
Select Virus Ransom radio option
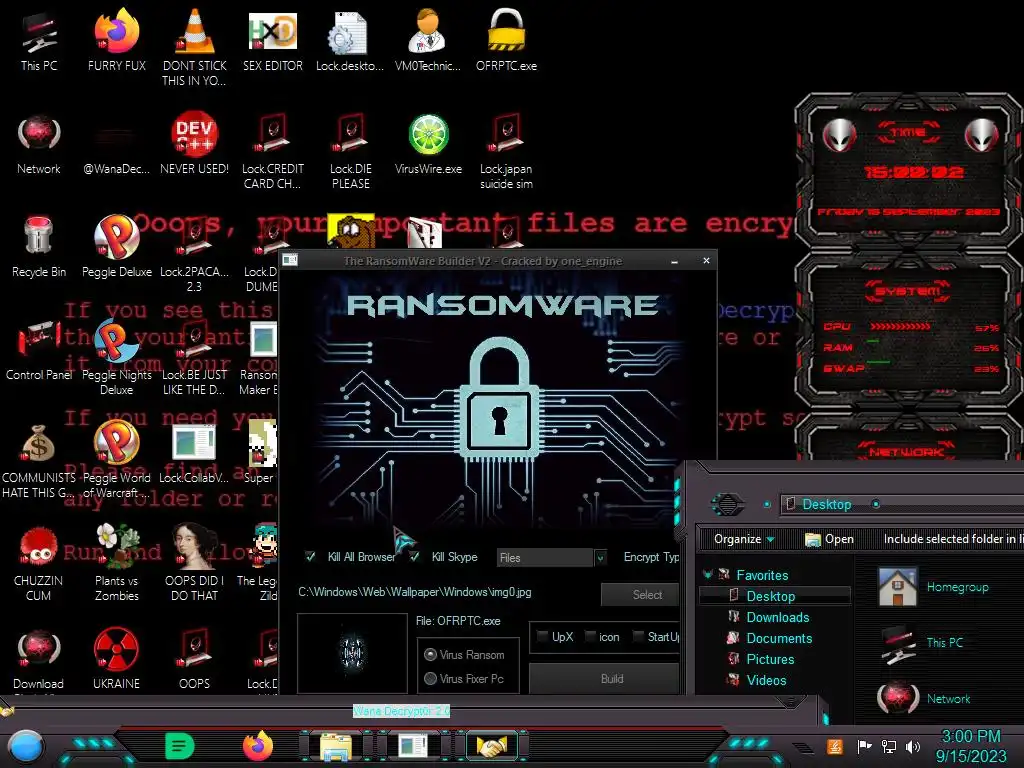pos(430,654)
